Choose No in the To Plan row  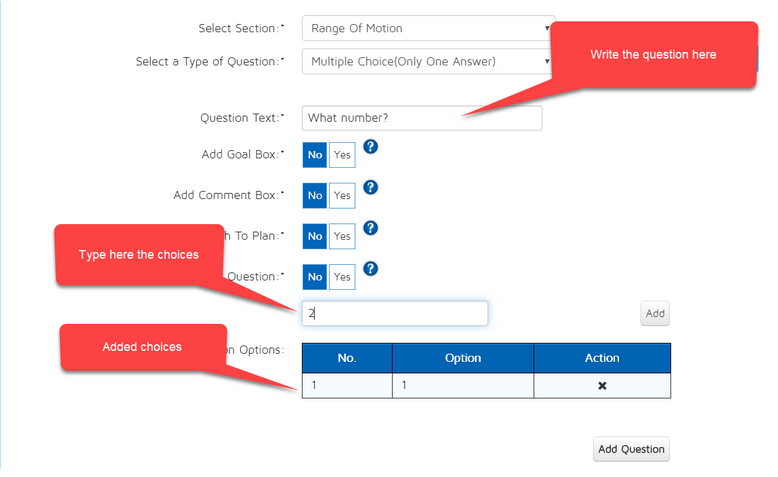point(315,237)
